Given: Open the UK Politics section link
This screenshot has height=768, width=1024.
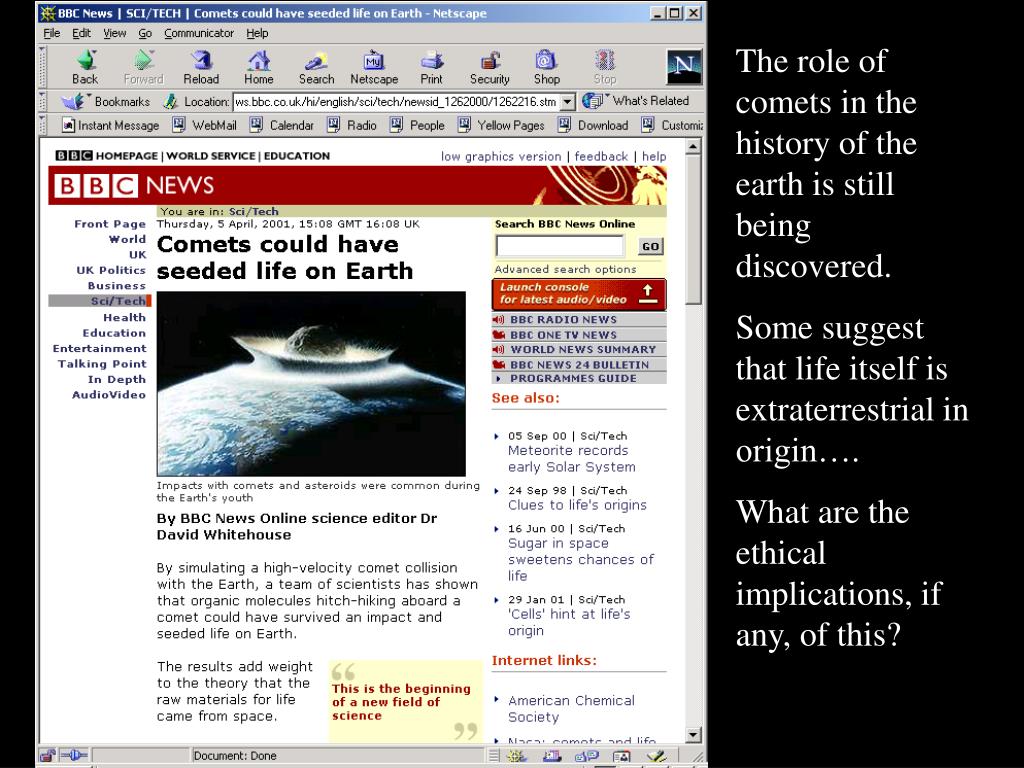Looking at the screenshot, I should [111, 270].
